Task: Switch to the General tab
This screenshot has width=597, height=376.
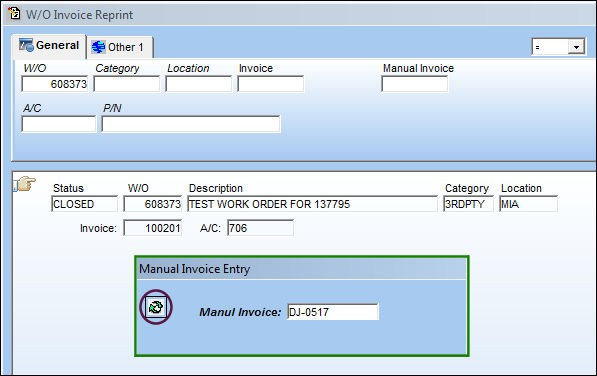Action: pos(49,46)
